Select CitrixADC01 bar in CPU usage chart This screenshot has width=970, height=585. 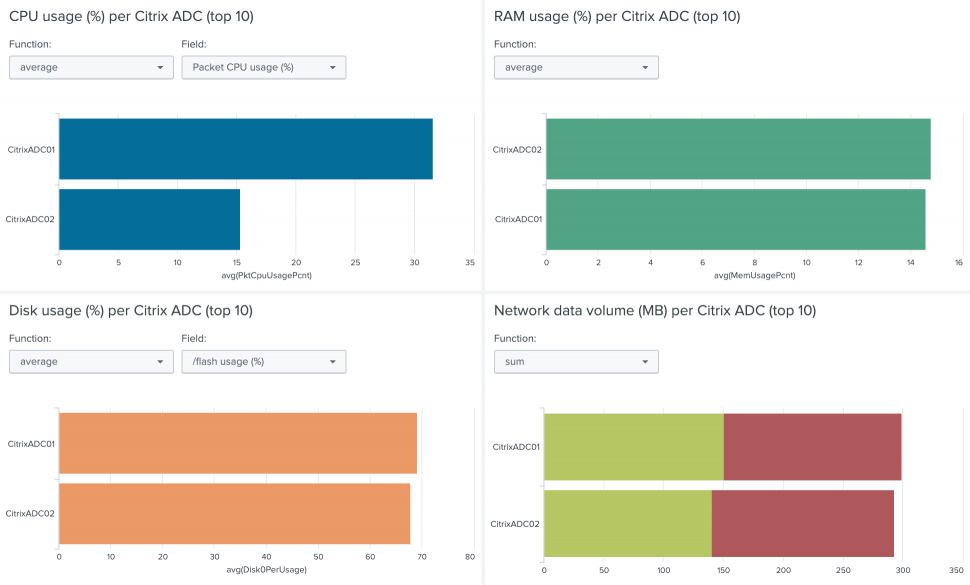[246, 149]
